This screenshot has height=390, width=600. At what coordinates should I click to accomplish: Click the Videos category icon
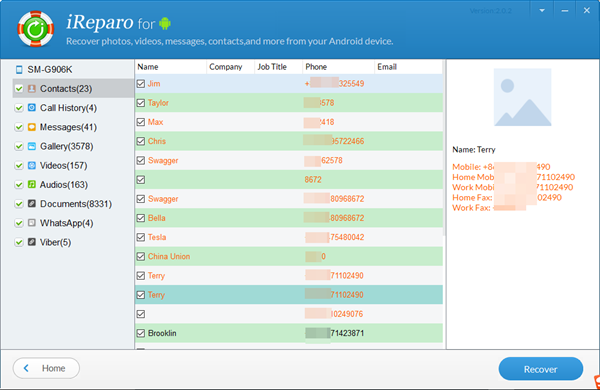[x=32, y=165]
